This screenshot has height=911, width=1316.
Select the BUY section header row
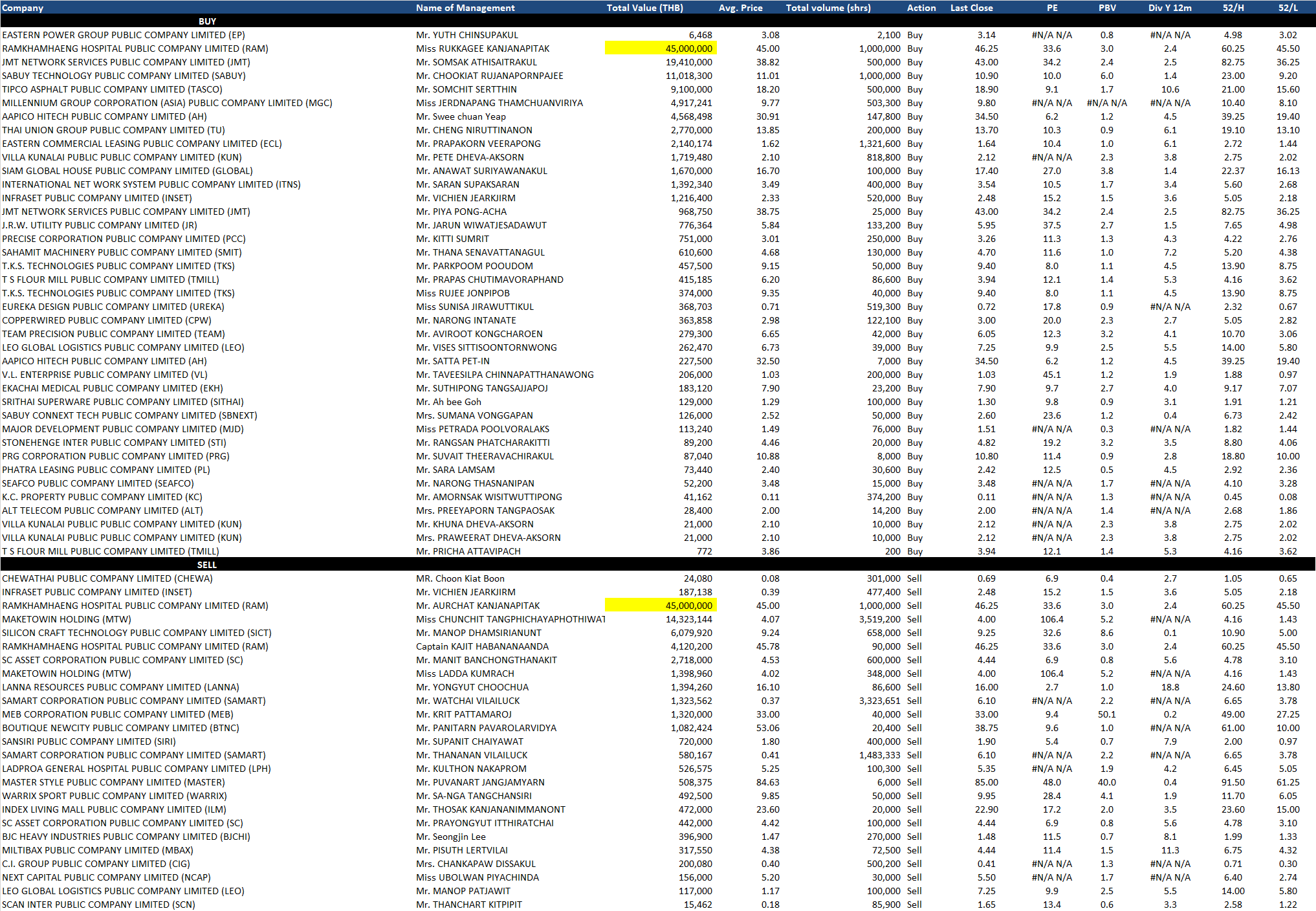(x=207, y=21)
